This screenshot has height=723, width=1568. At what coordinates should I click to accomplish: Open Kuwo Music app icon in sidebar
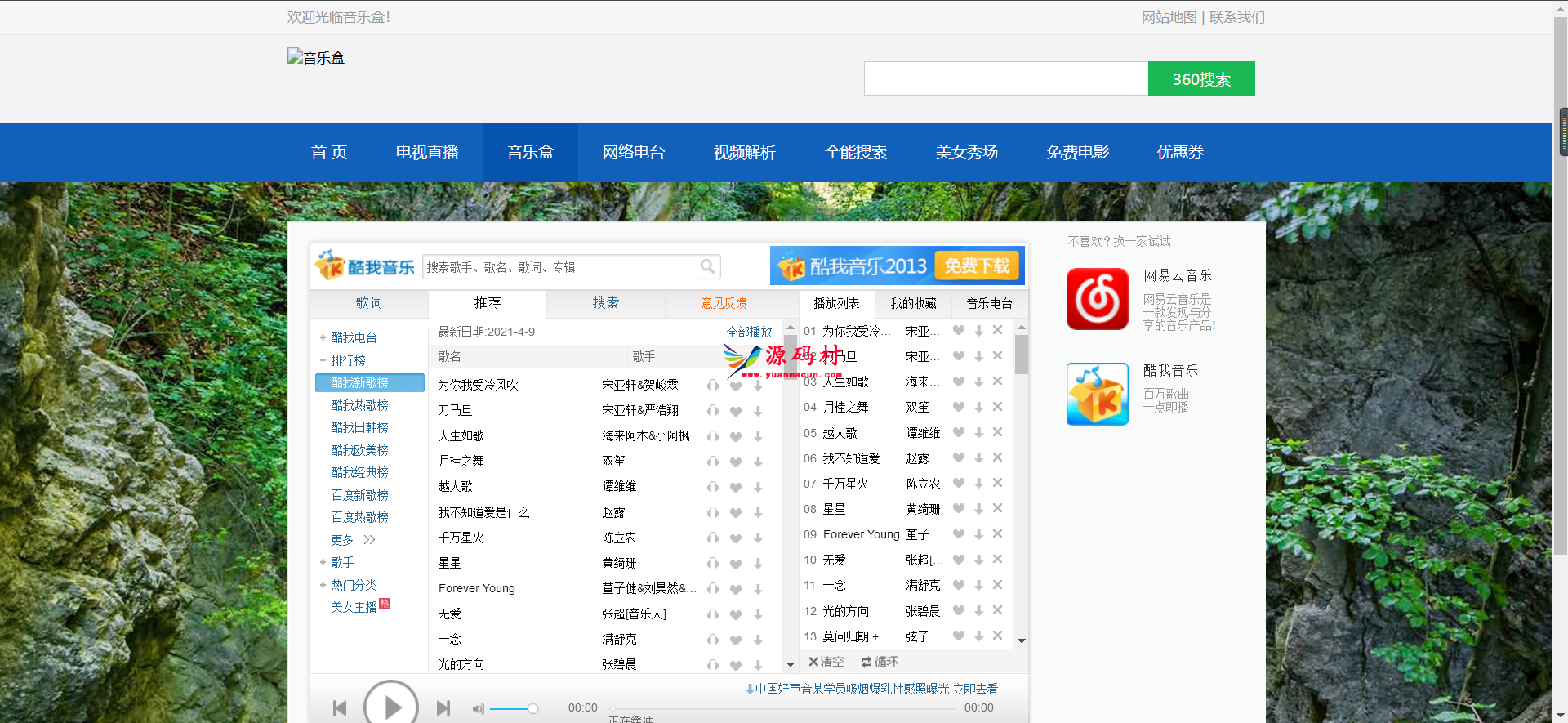[1097, 394]
